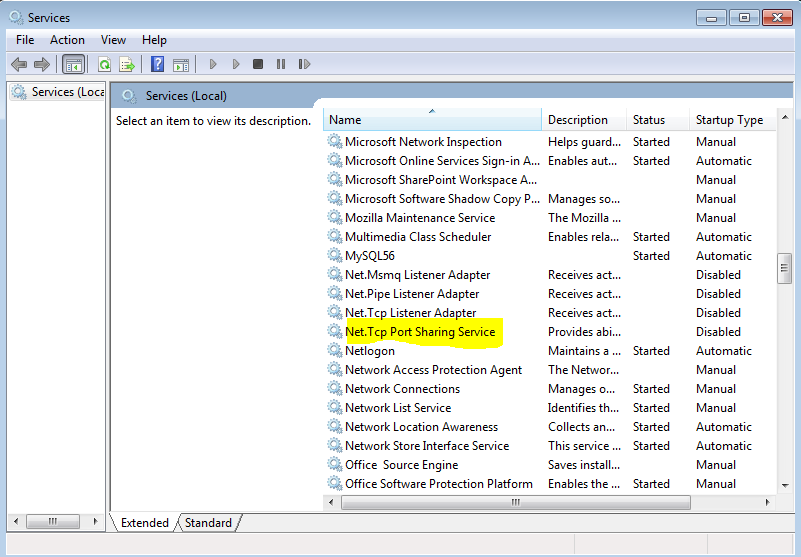This screenshot has height=557, width=801.
Task: Toggle Show/Hide Console Tree icon
Action: [74, 64]
